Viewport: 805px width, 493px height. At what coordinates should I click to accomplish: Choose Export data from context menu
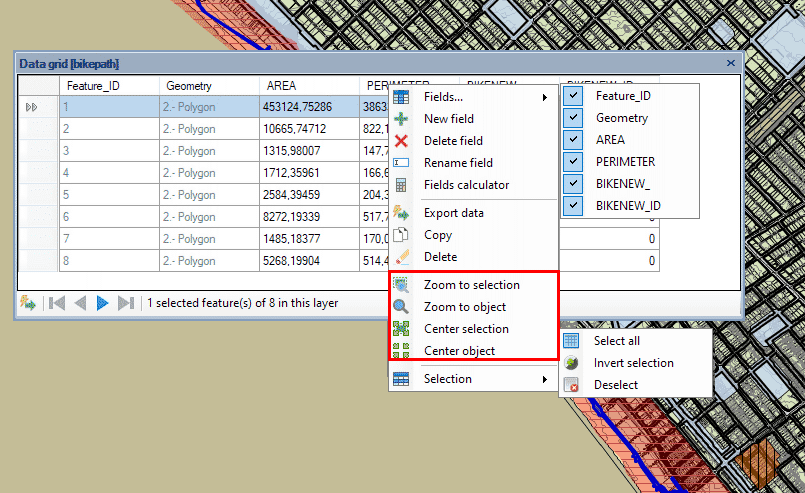[453, 213]
